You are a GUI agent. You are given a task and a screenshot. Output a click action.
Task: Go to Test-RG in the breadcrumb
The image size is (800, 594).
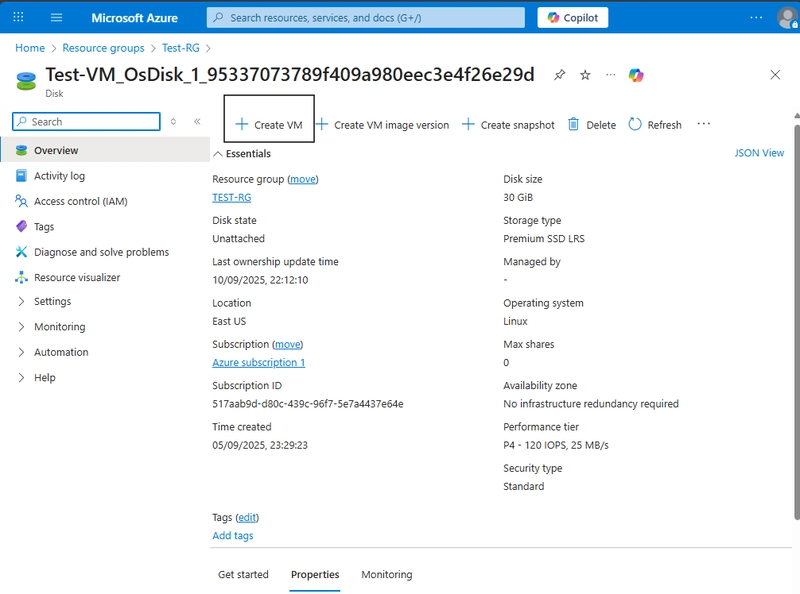point(181,48)
